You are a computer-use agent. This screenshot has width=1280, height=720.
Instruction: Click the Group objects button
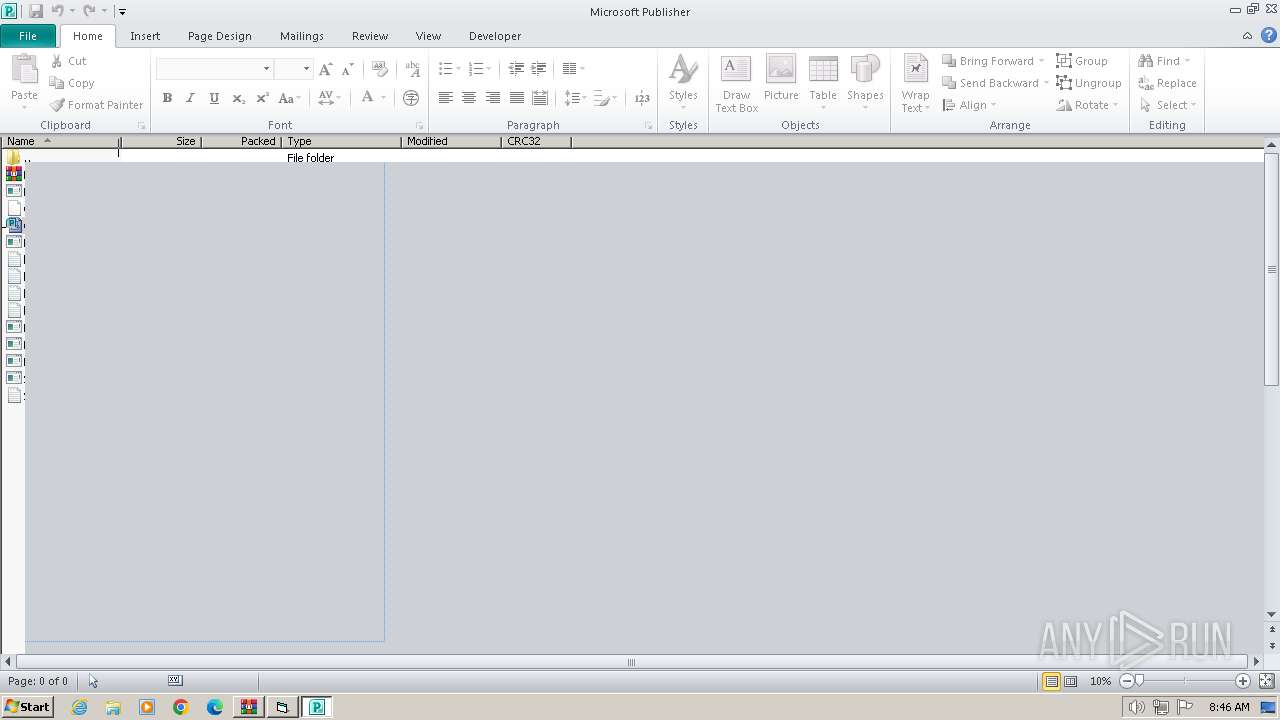click(1082, 61)
